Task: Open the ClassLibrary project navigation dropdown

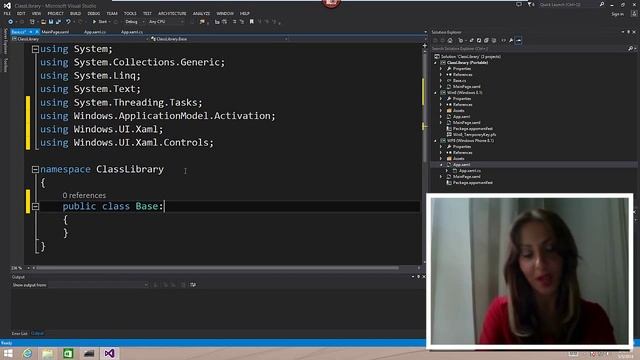Action: [x=80, y=39]
